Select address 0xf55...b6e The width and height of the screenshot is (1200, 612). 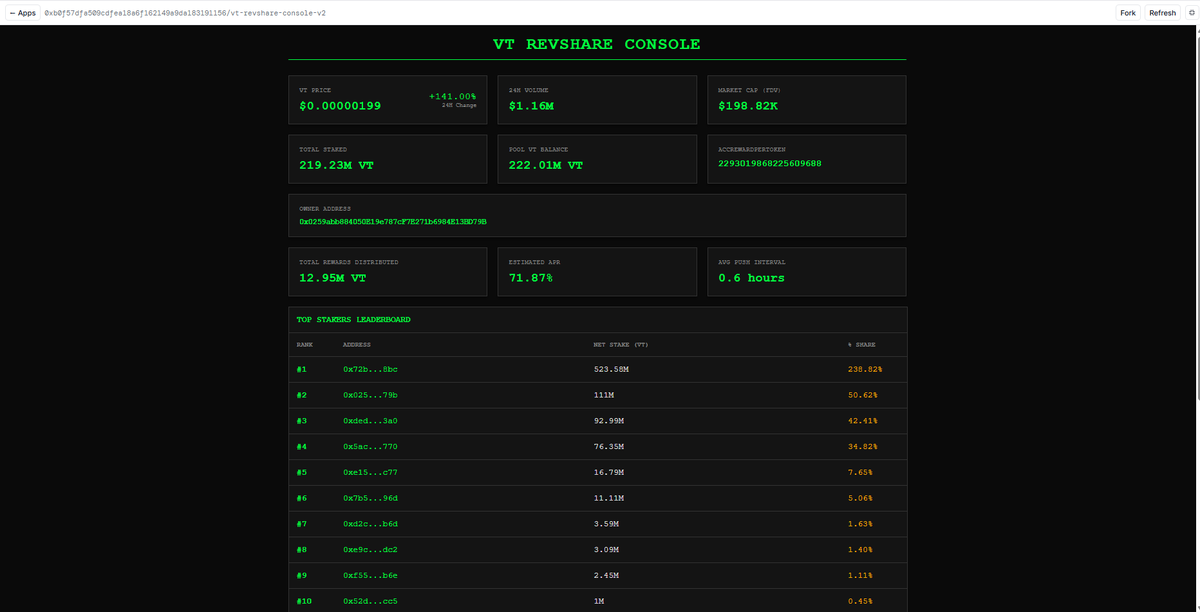click(370, 576)
